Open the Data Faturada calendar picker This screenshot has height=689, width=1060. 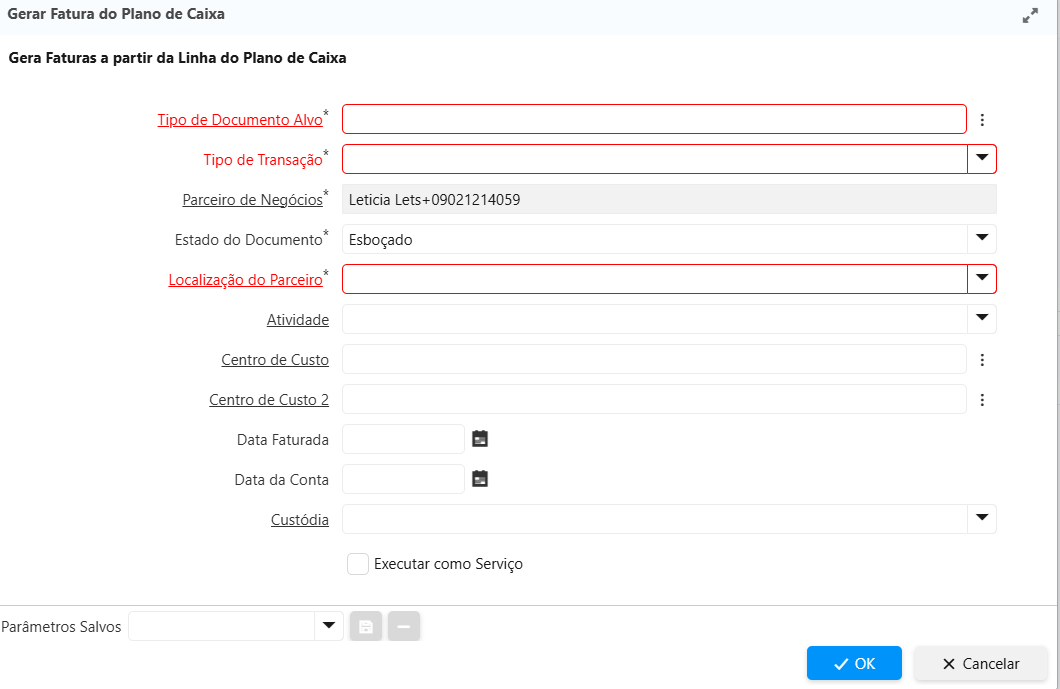coord(480,439)
